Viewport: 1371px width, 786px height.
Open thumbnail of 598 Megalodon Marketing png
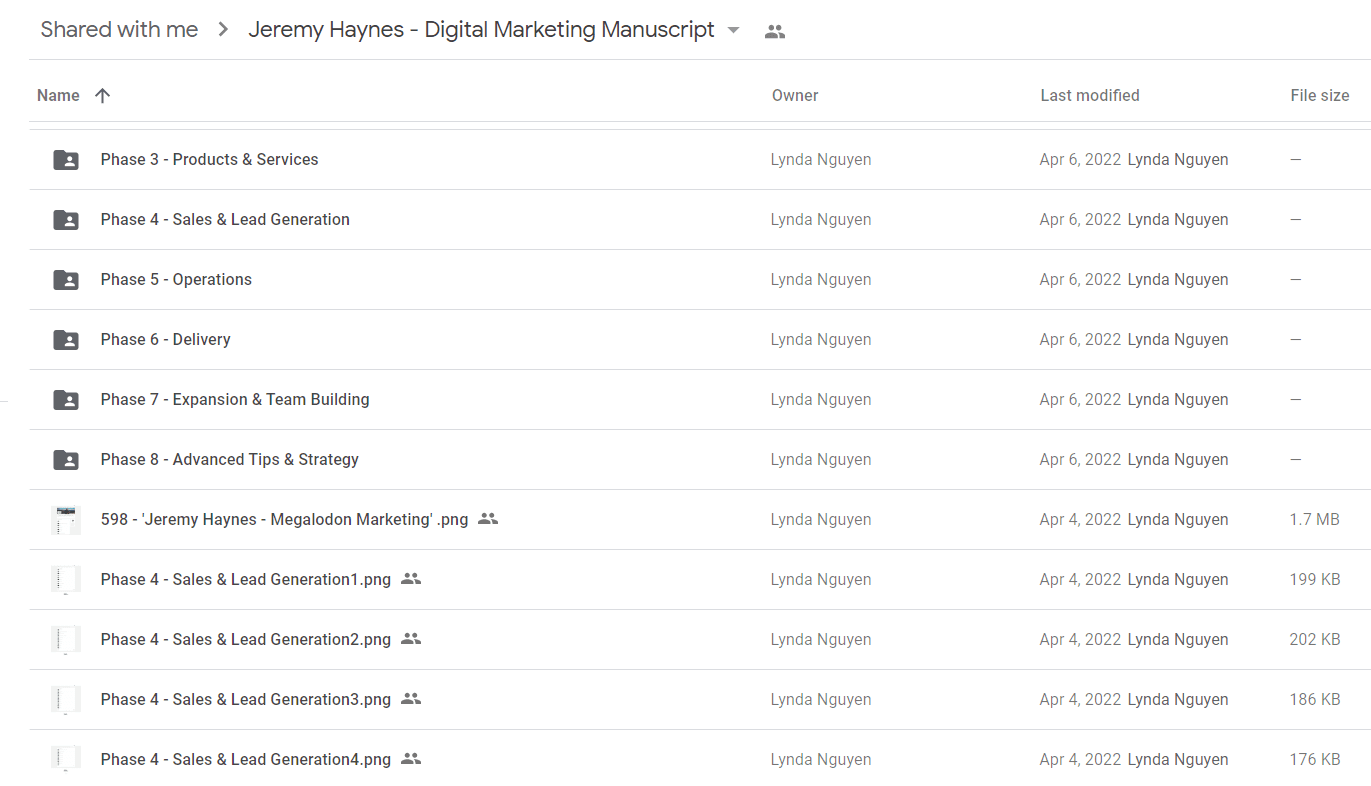[x=66, y=520]
